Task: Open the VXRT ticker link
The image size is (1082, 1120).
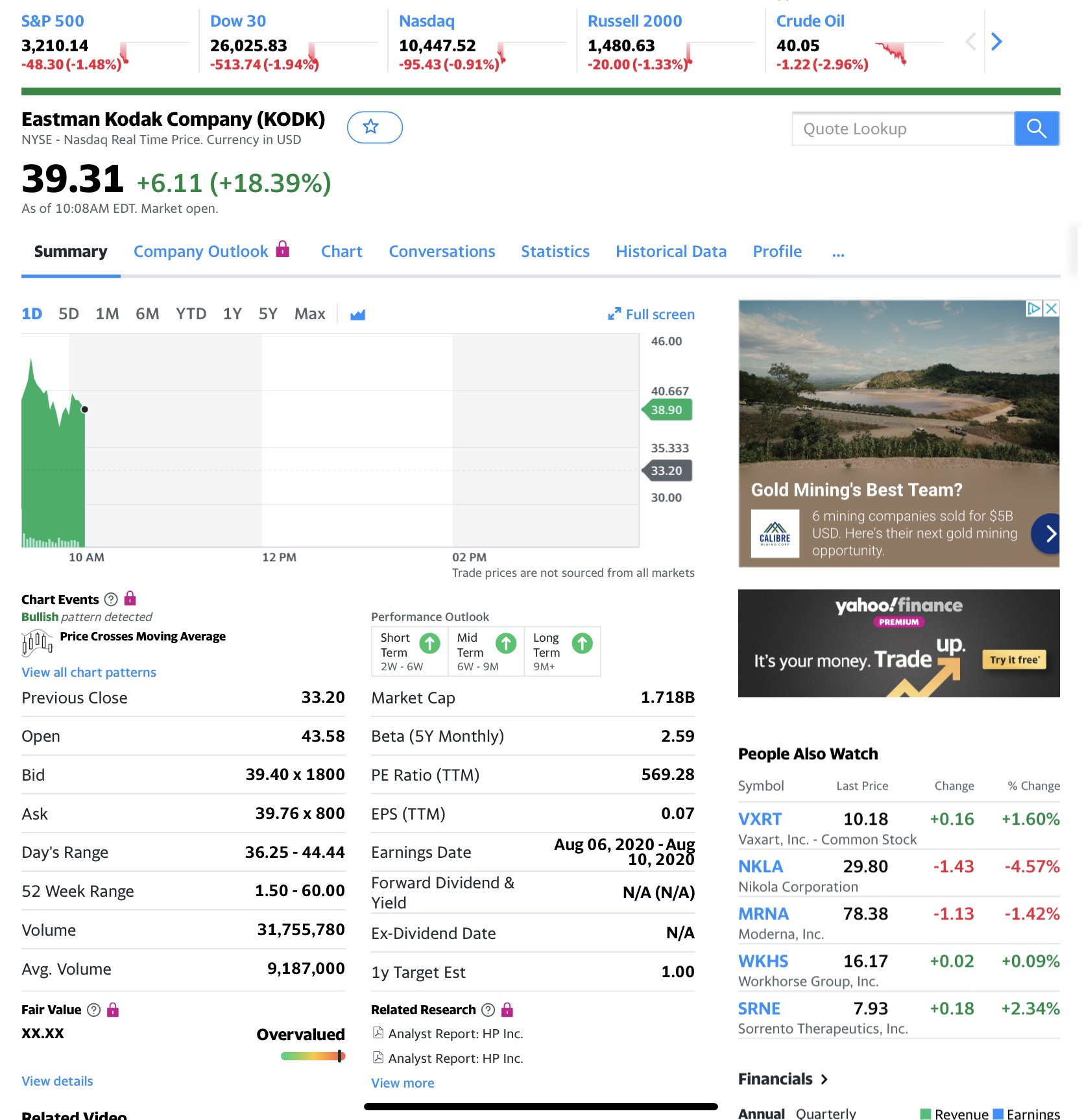Action: point(760,819)
